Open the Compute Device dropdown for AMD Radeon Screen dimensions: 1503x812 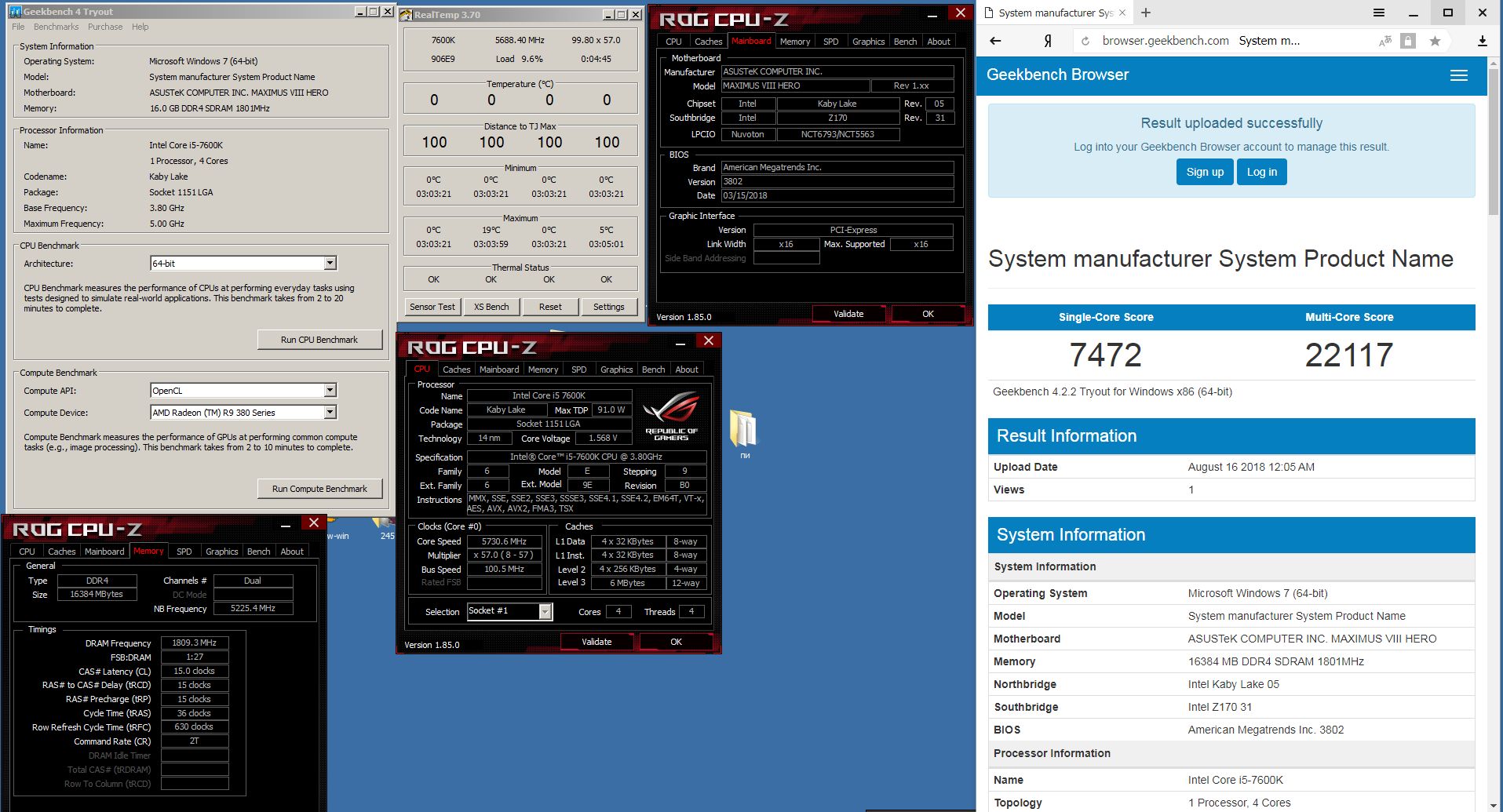coord(330,412)
